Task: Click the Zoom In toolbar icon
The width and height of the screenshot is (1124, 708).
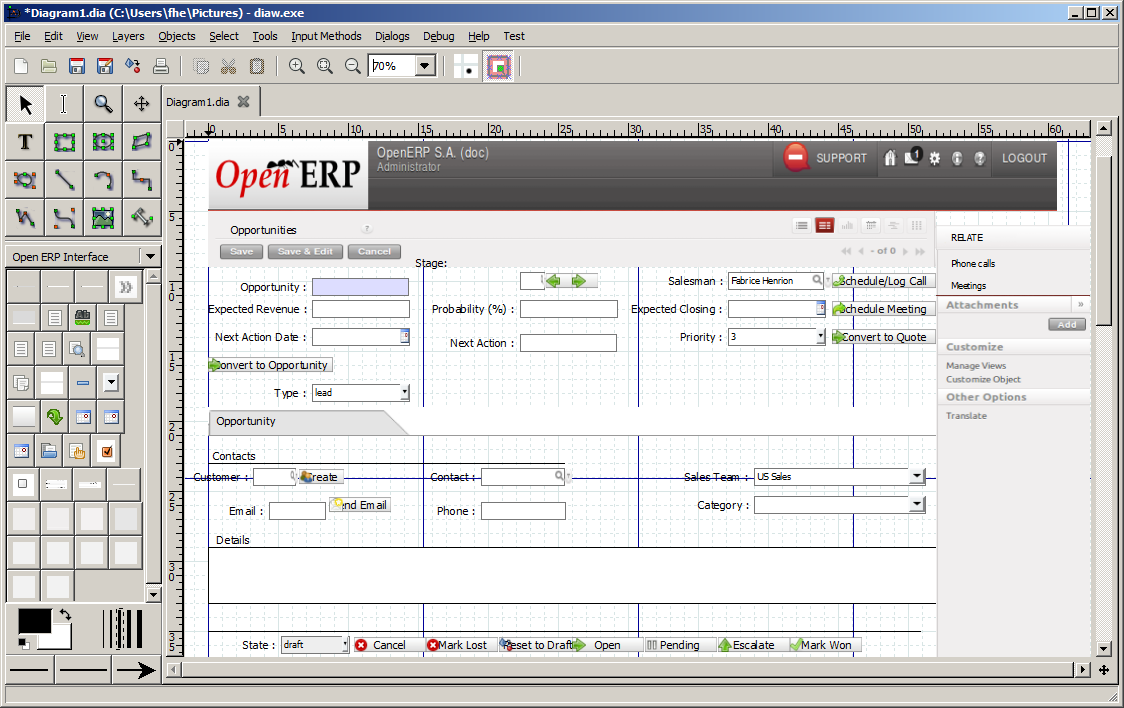Action: (x=296, y=65)
